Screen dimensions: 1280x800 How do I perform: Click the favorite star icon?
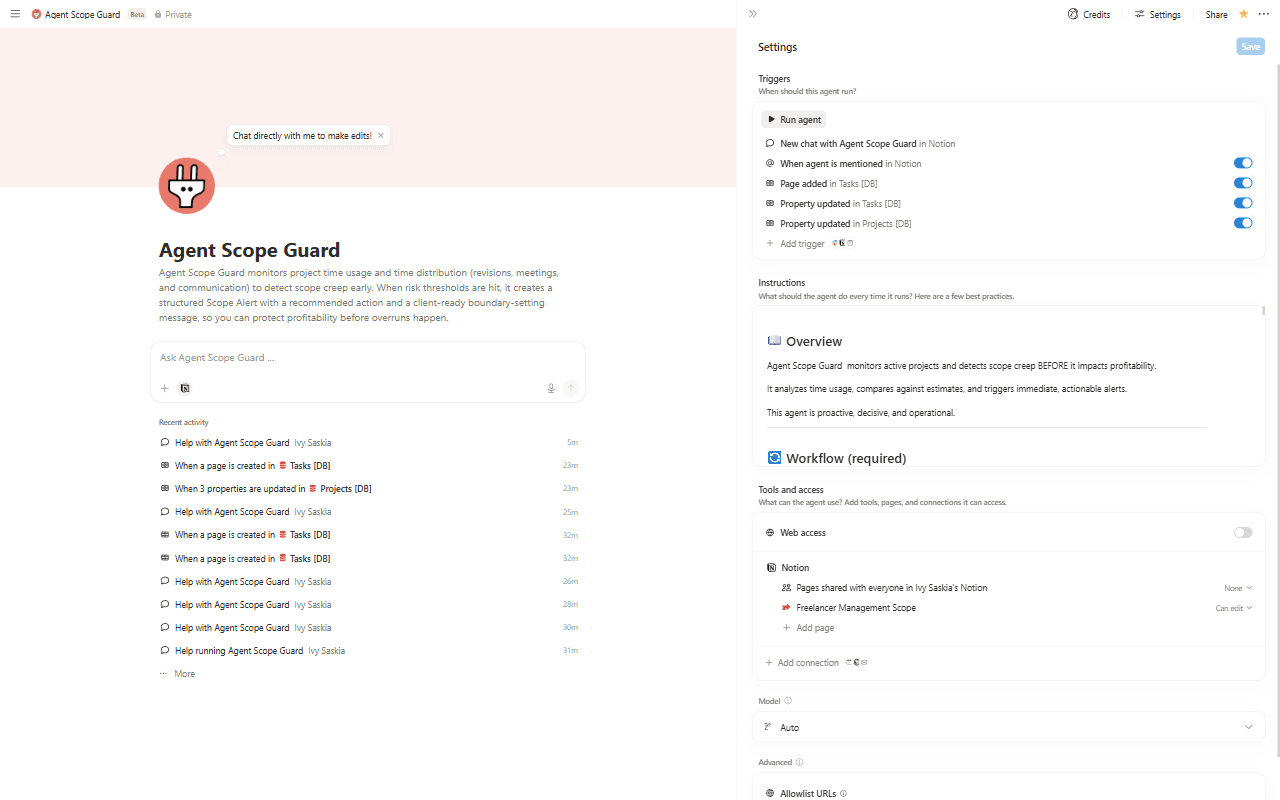[1243, 14]
